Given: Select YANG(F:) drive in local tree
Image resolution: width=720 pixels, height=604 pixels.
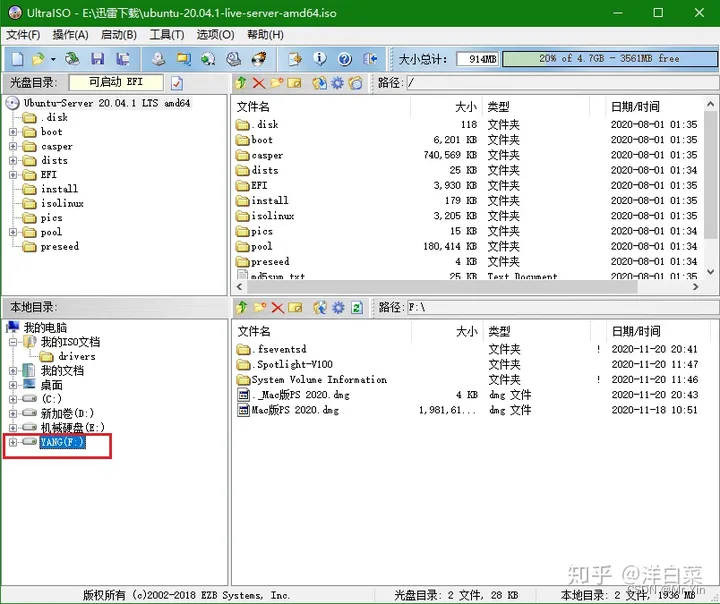Looking at the screenshot, I should pyautogui.click(x=62, y=442).
